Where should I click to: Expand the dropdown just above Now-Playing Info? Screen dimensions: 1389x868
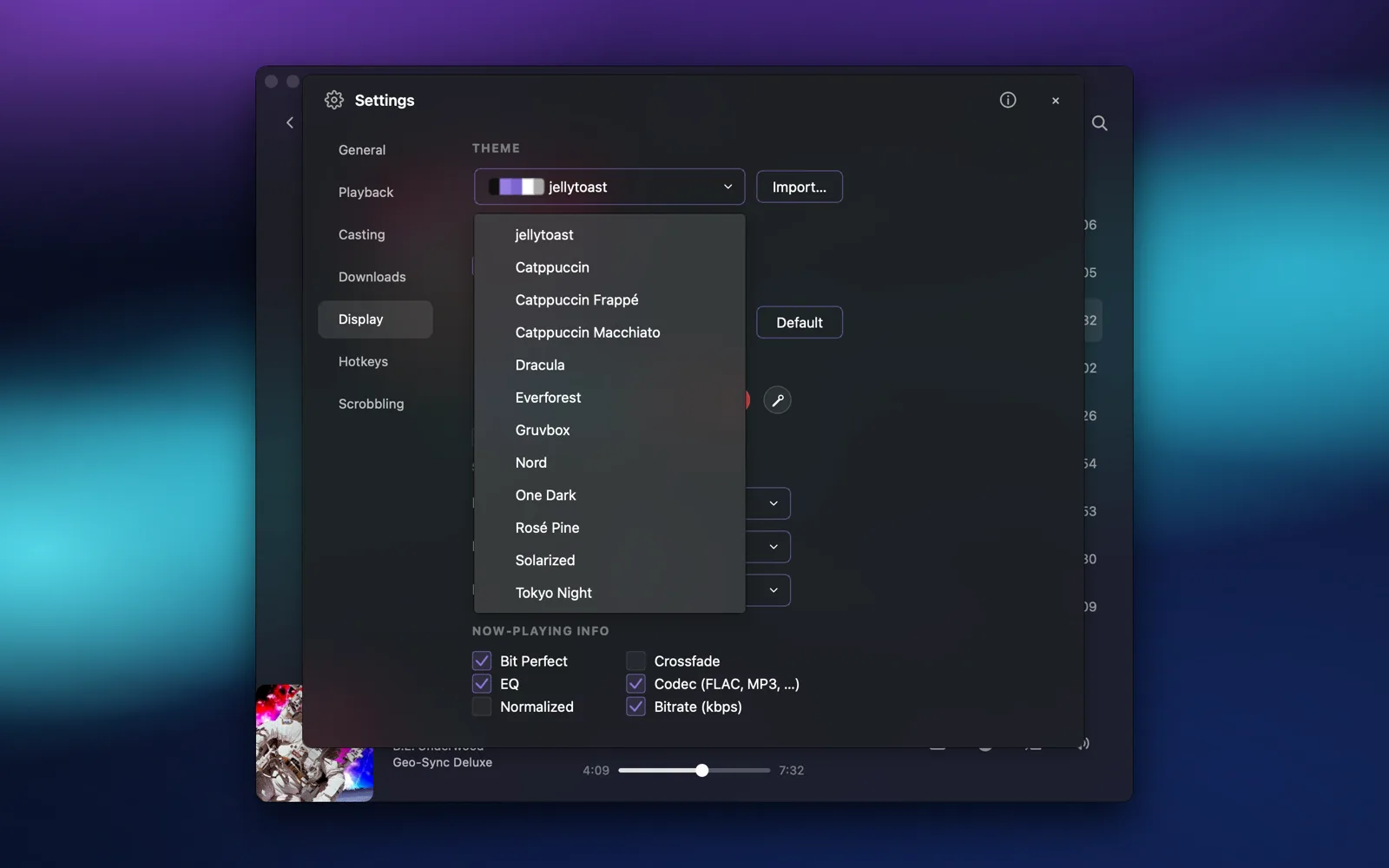pos(769,590)
